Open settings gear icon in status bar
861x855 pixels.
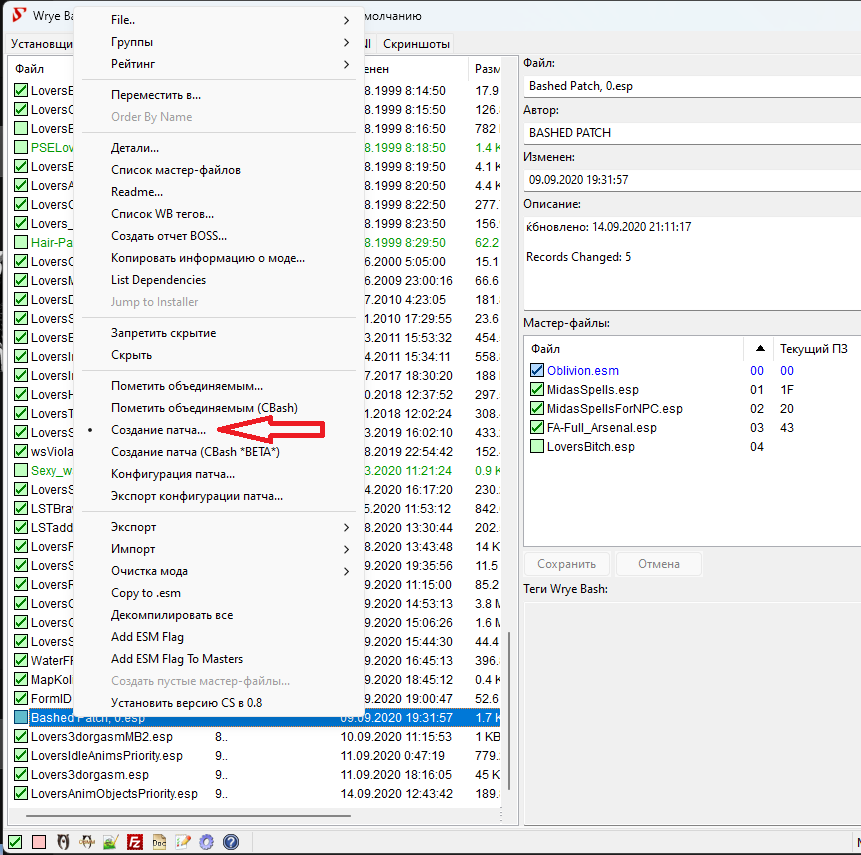tap(207, 842)
